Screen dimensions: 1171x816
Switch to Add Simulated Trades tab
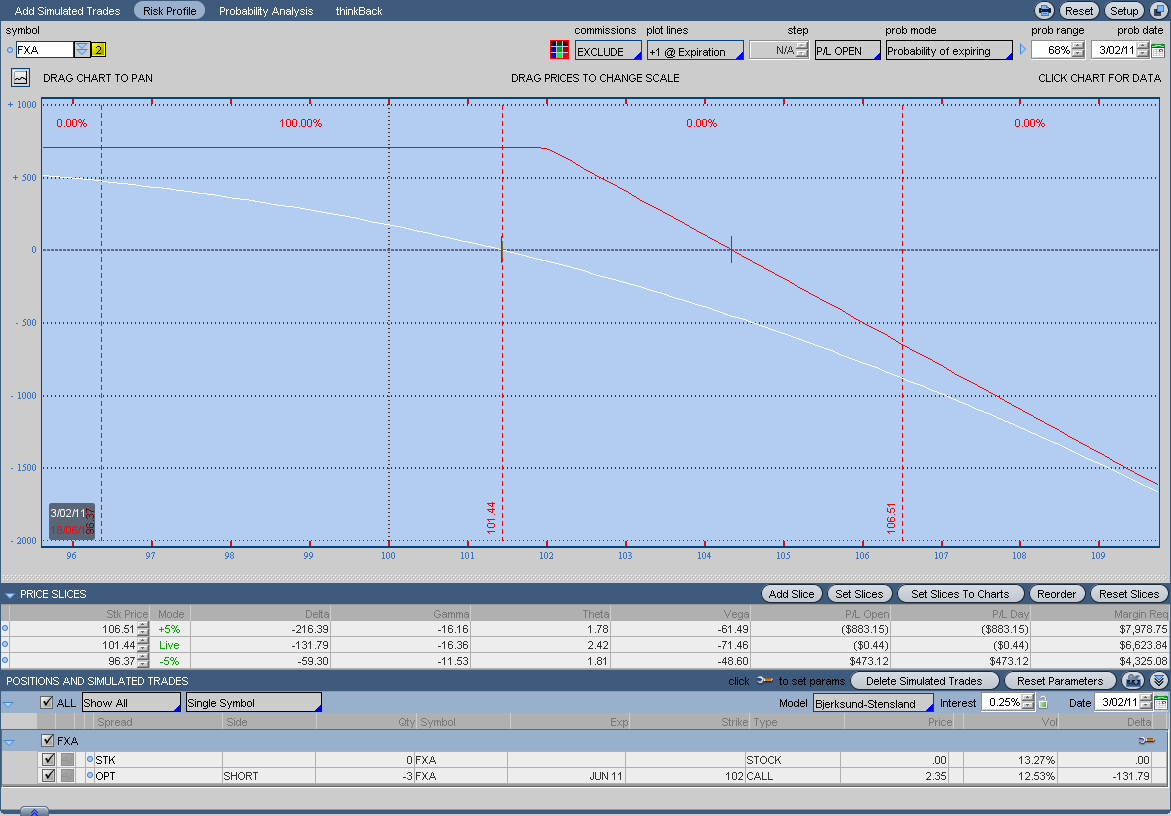[x=67, y=11]
